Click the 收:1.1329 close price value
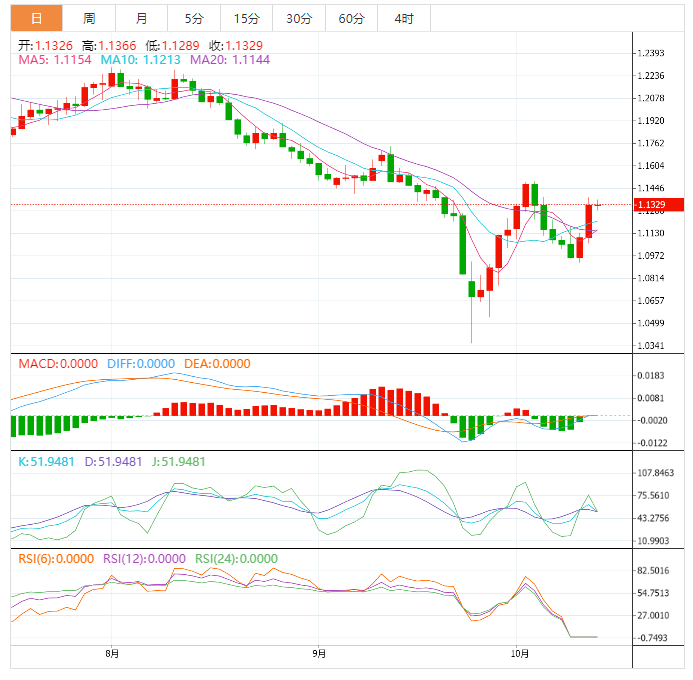Viewport: 693px width, 680px height. [236, 46]
